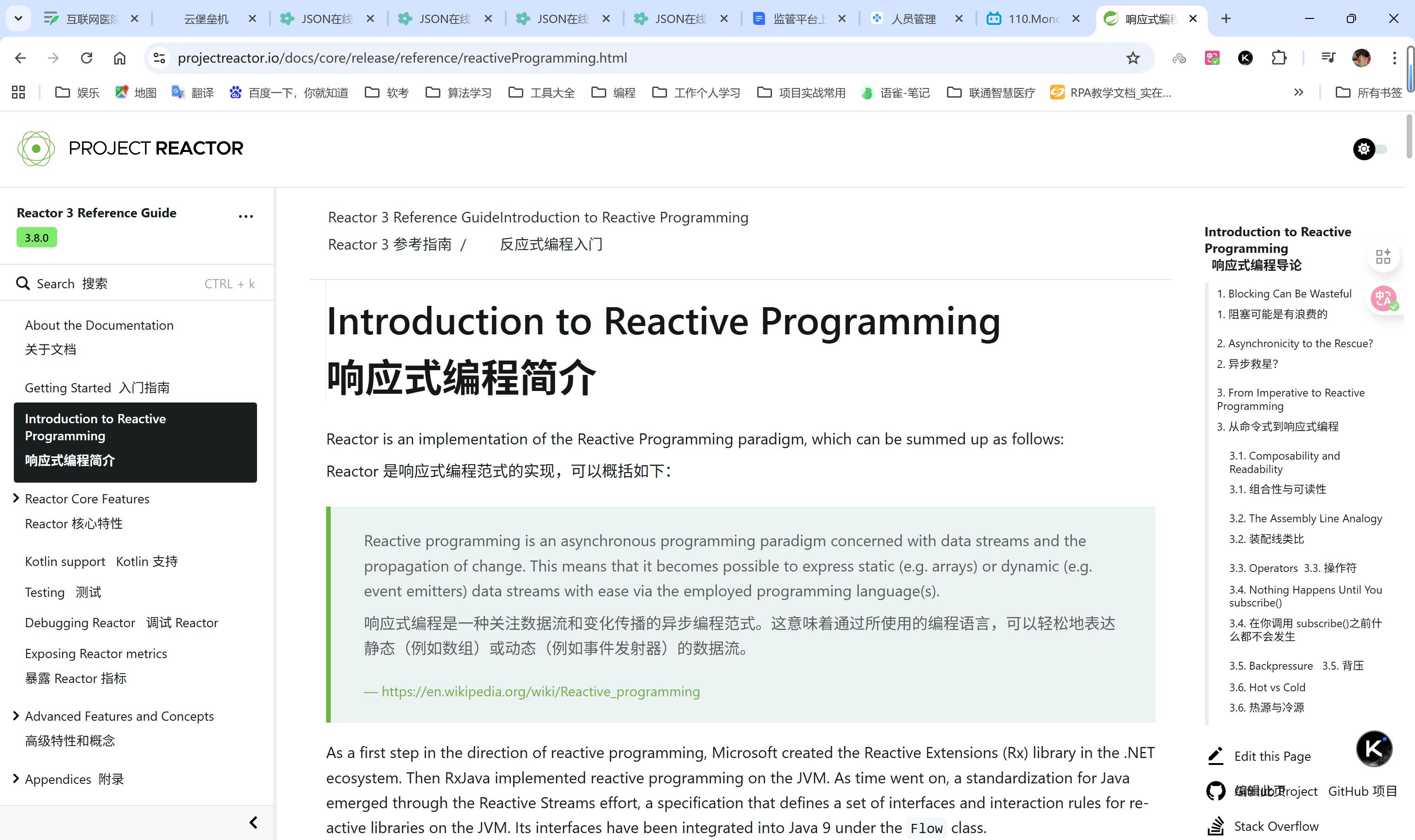Click the Project Reactor logo icon
The image size is (1415, 840).
[36, 148]
